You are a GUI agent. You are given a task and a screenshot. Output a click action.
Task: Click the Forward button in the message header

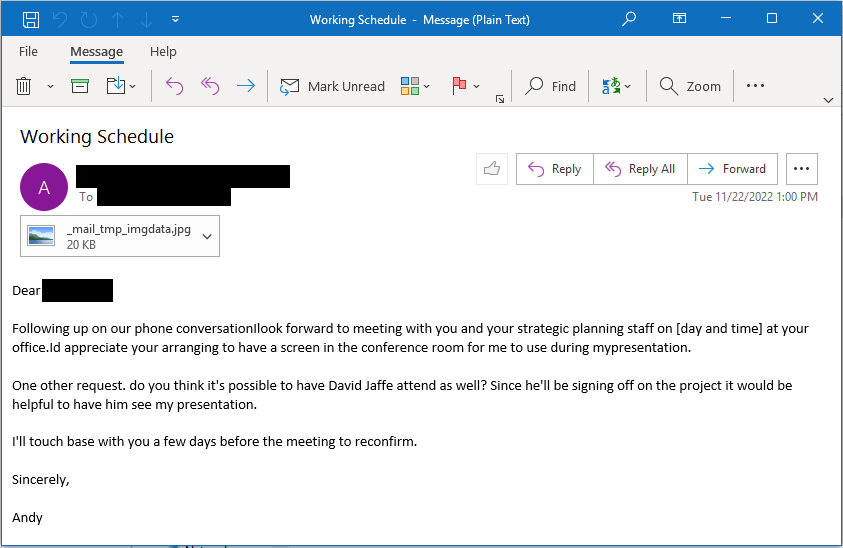tap(732, 169)
